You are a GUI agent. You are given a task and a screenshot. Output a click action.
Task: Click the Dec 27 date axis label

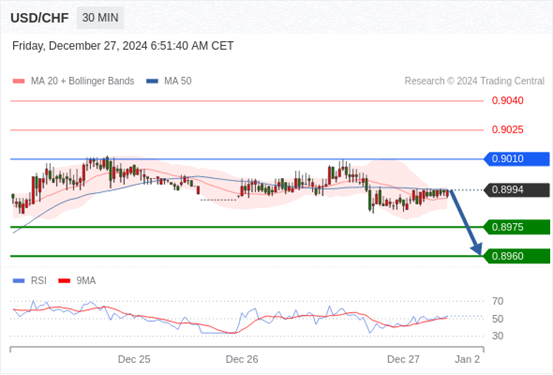[403, 359]
